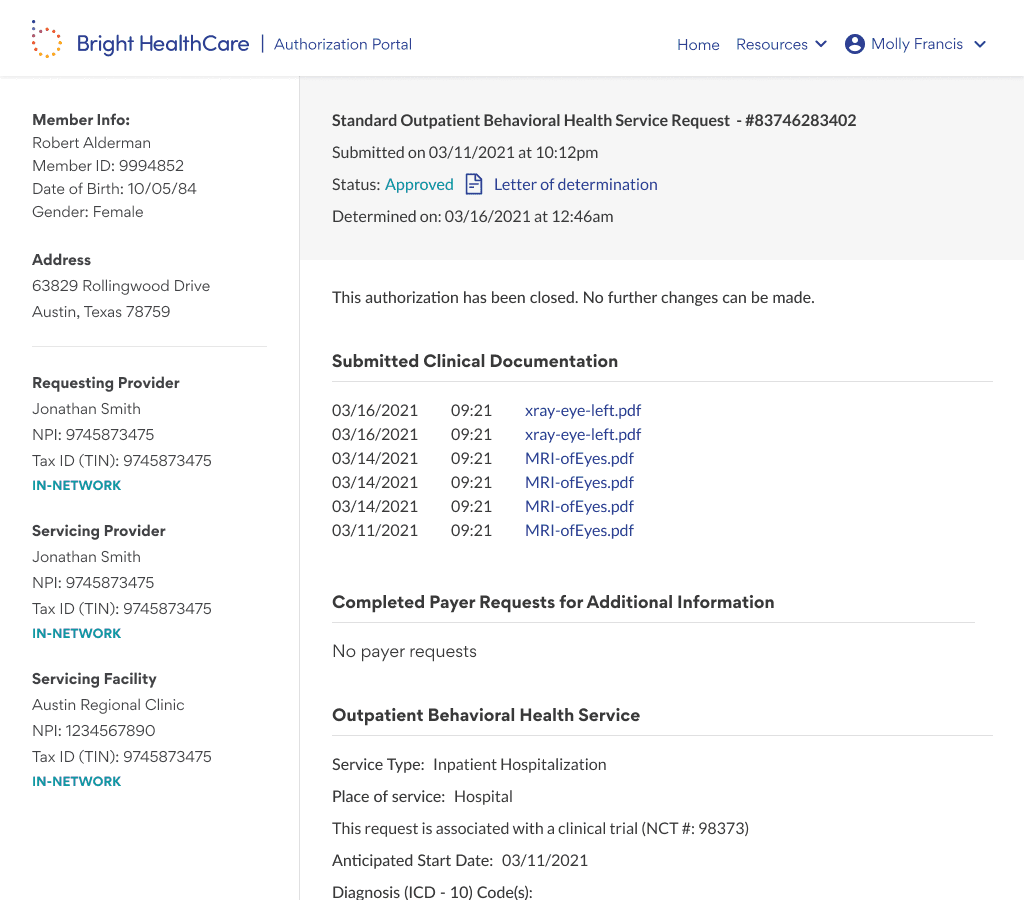Click No payer requests text
The width and height of the screenshot is (1024, 900).
(404, 651)
